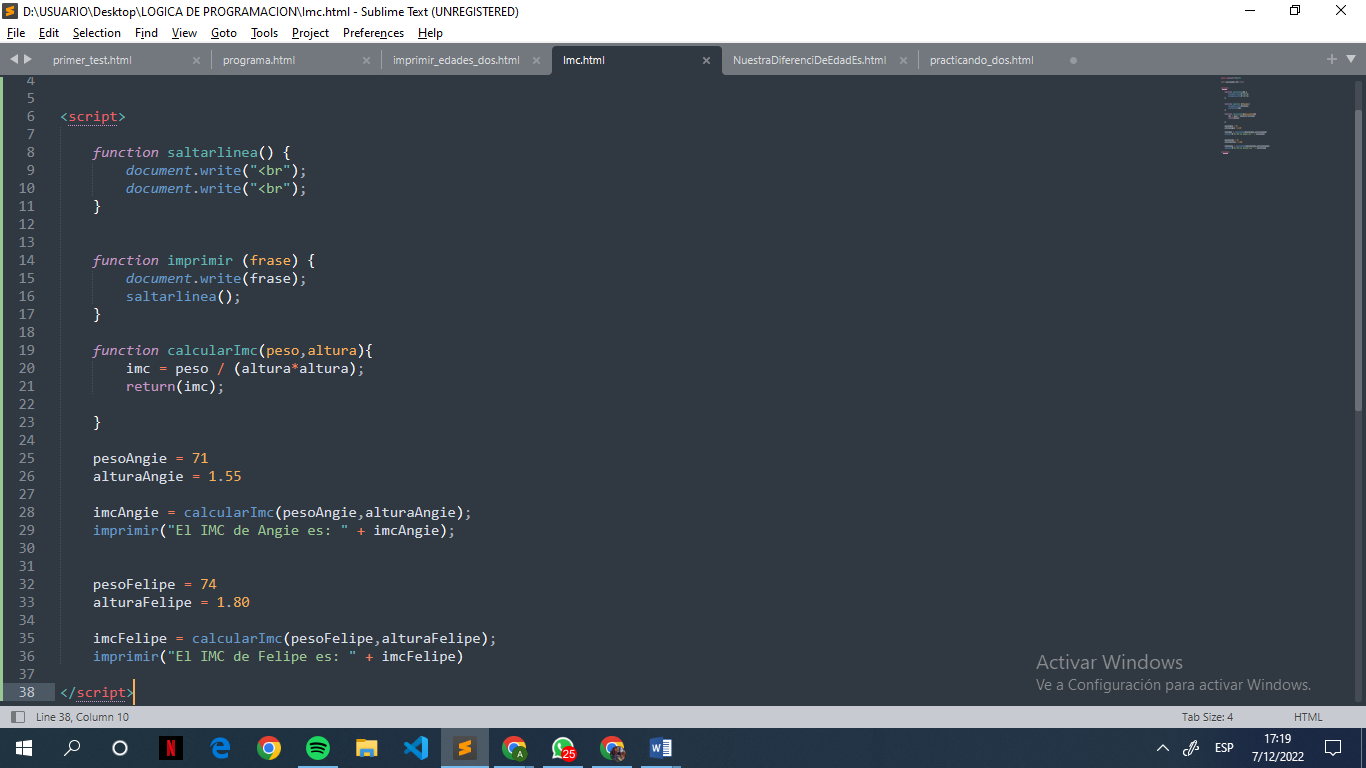Screen dimensions: 1366x768
Task: Click line number 19 in gutter
Action: tap(26, 350)
